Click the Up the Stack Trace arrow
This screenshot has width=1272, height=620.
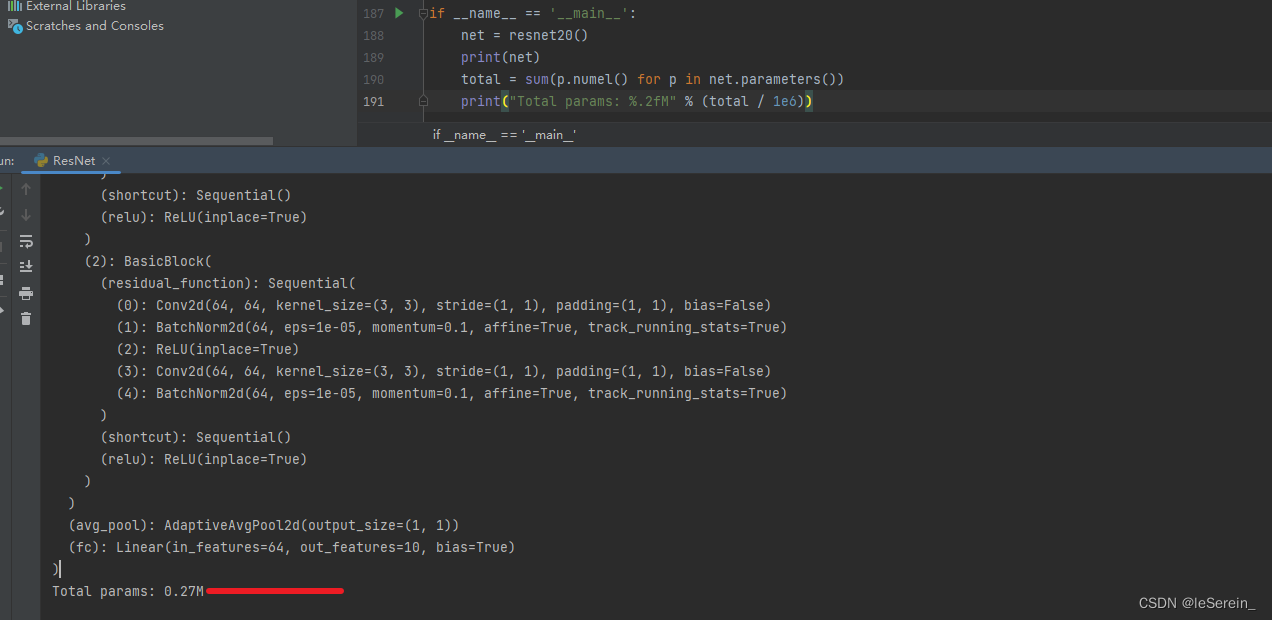[26, 189]
